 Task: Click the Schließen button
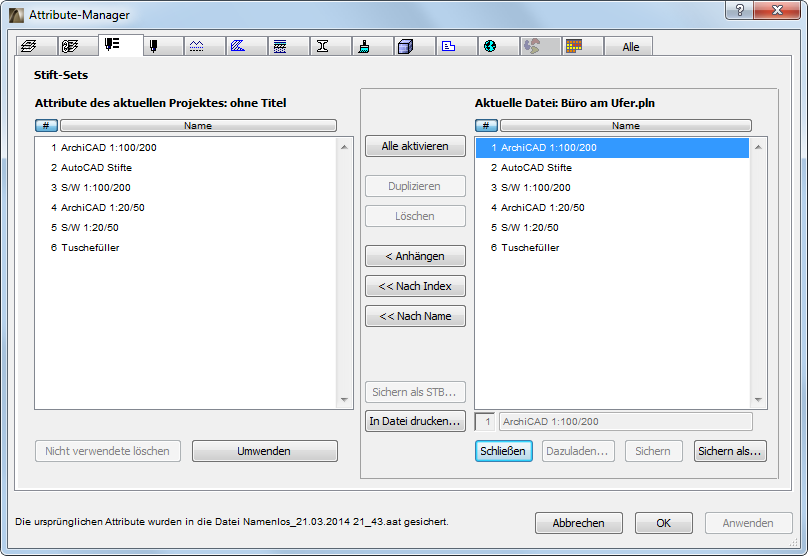503,451
